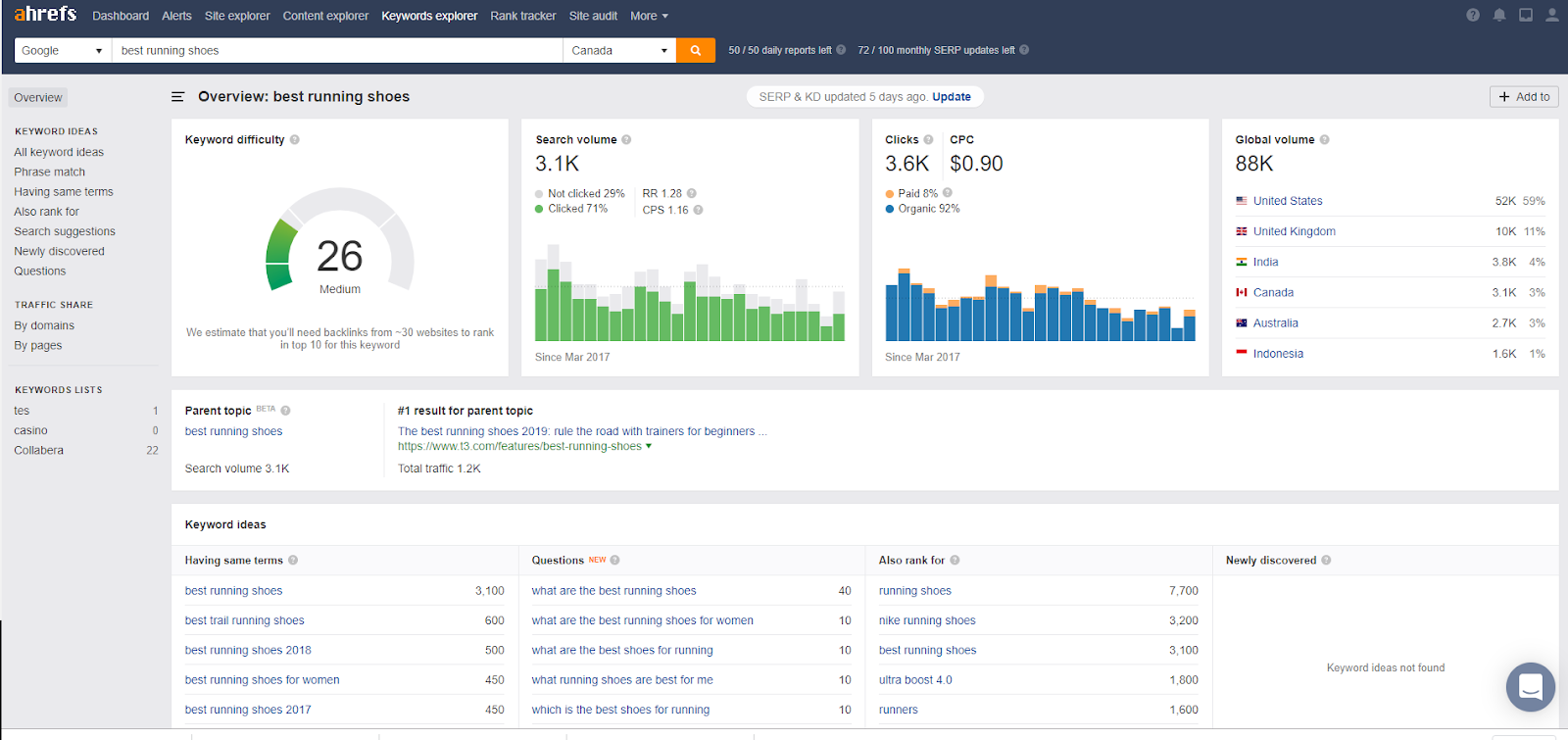1568x740 pixels.
Task: Click help icon next to Also rank for
Action: coord(955,561)
